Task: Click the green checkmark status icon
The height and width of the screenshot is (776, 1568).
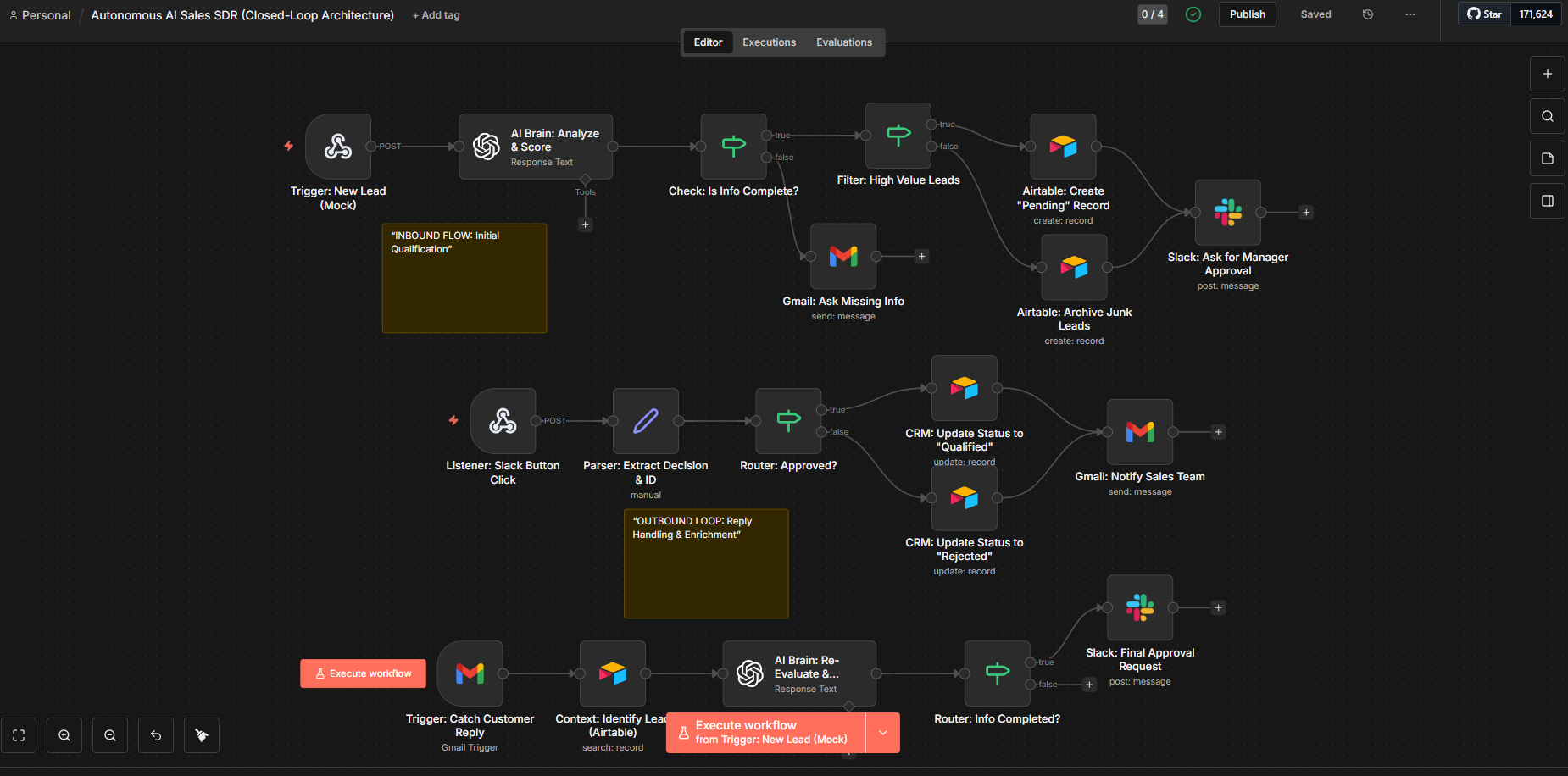Action: pos(1193,14)
